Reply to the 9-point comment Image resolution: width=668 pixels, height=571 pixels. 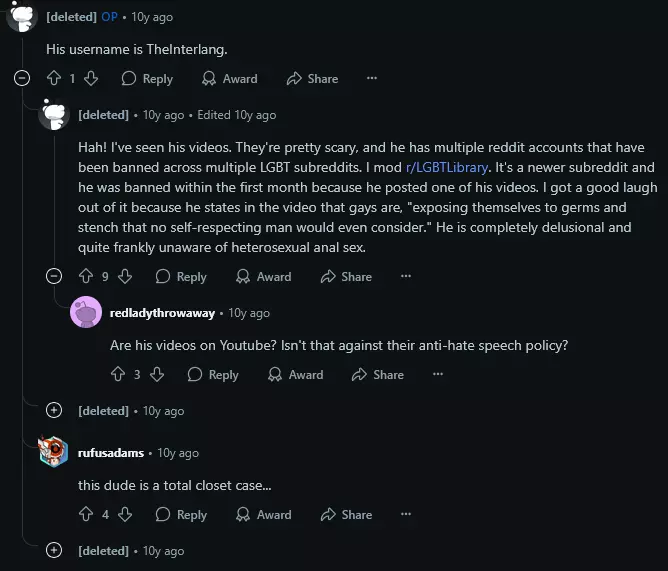click(x=180, y=276)
